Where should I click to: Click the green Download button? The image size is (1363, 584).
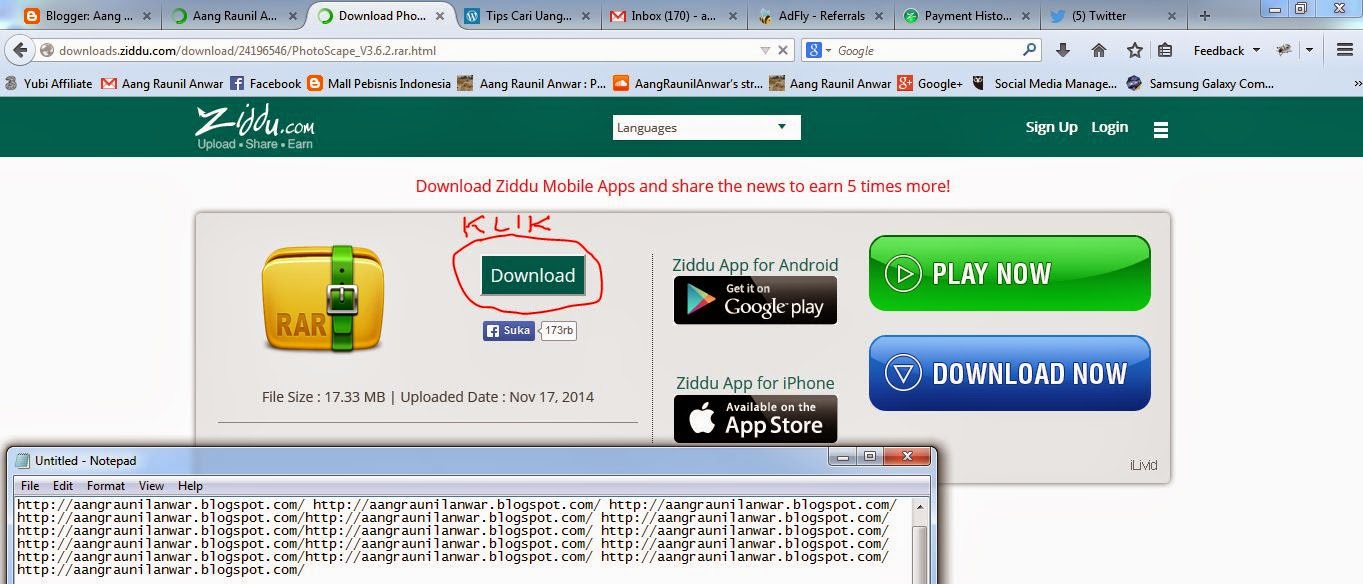coord(533,275)
